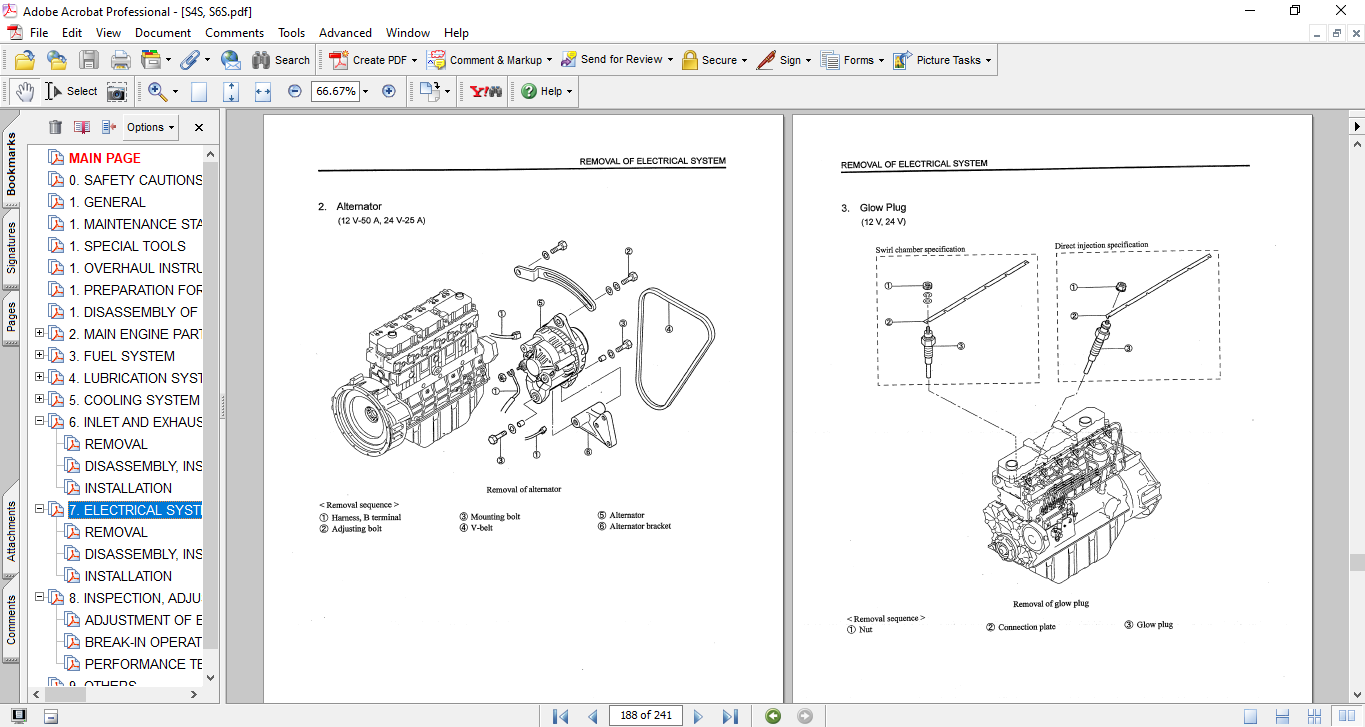Screen dimensions: 1365x727
Task: Go to last page of document
Action: (730, 715)
